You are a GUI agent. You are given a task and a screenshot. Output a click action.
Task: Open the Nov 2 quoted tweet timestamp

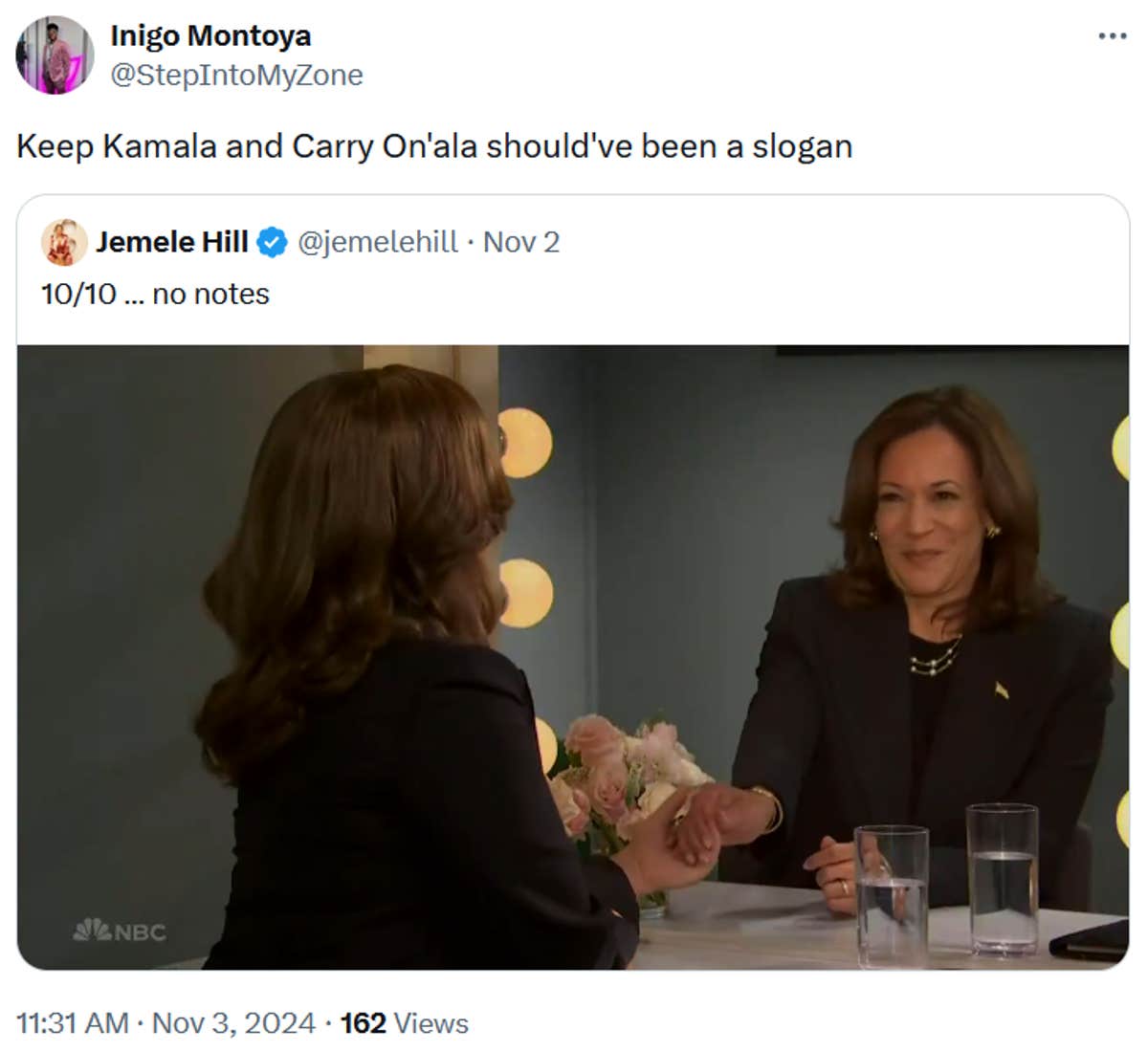[522, 242]
